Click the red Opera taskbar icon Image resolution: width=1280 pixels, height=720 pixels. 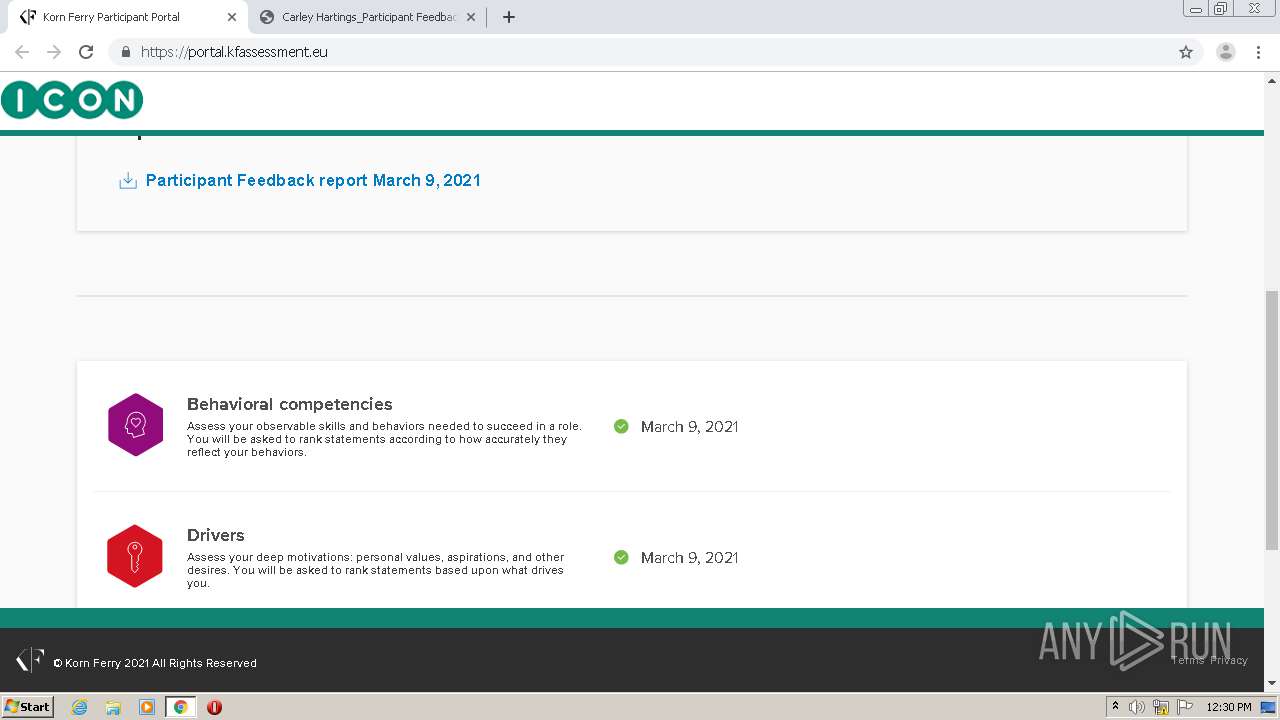pyautogui.click(x=214, y=707)
